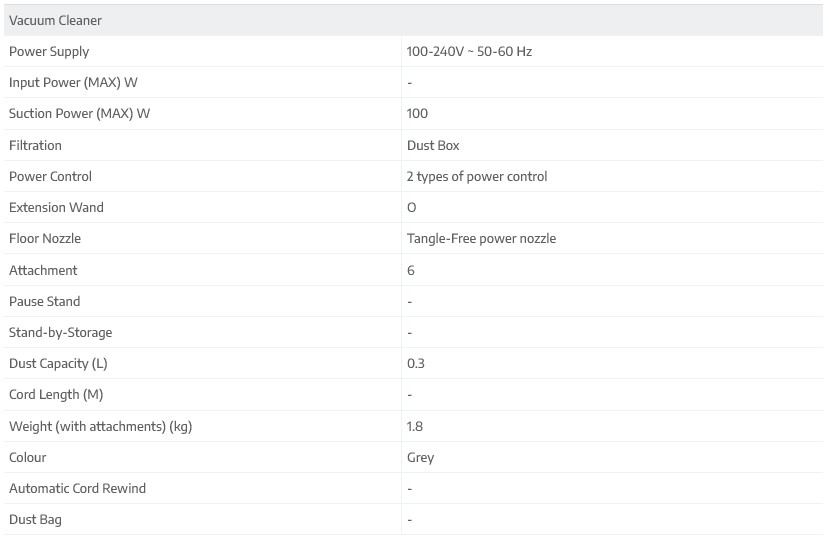The image size is (829, 541).
Task: Click the suction power value 100
Action: pos(417,113)
